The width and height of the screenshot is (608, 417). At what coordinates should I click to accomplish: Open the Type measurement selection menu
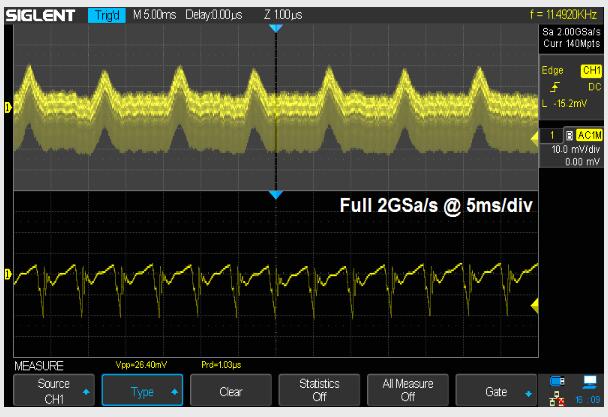(142, 390)
